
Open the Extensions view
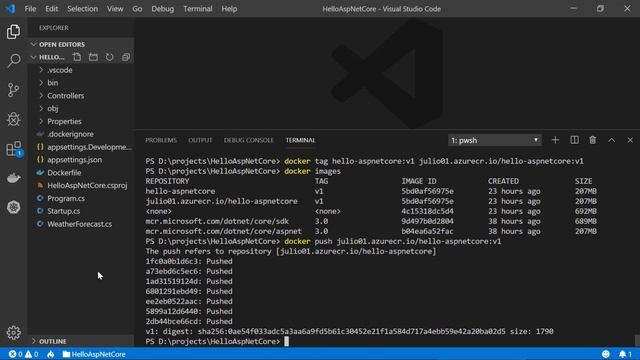coord(13,149)
